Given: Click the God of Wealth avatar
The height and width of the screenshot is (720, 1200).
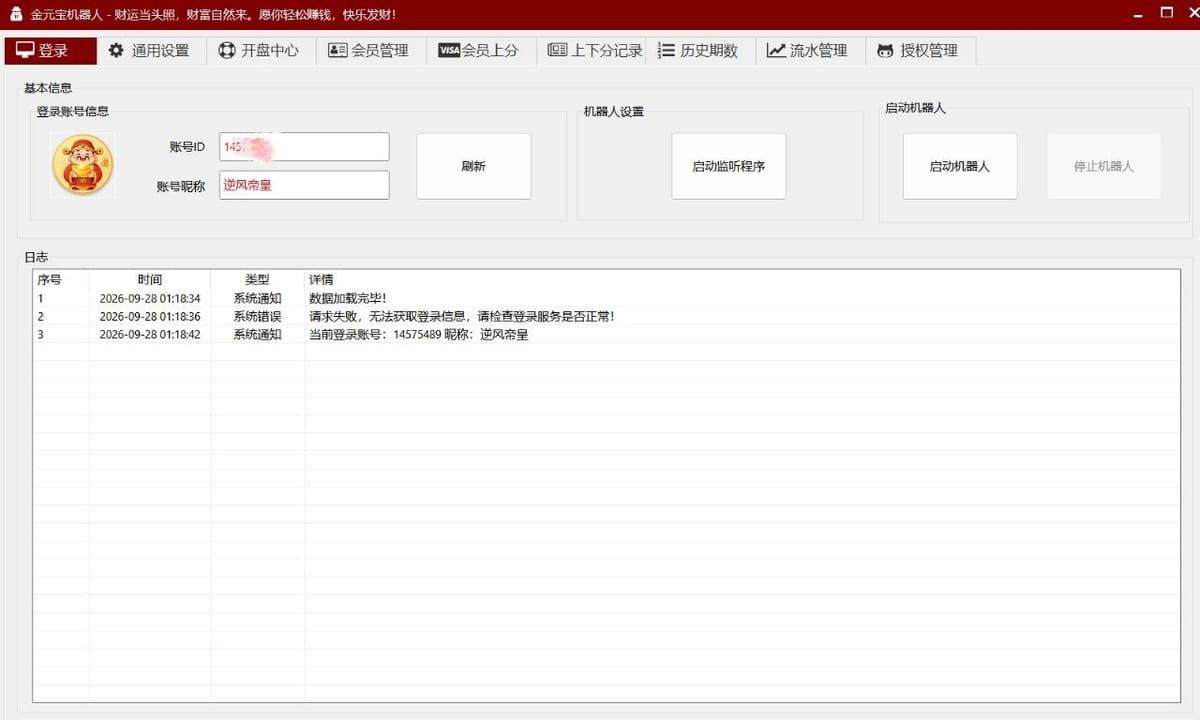Looking at the screenshot, I should pyautogui.click(x=83, y=165).
